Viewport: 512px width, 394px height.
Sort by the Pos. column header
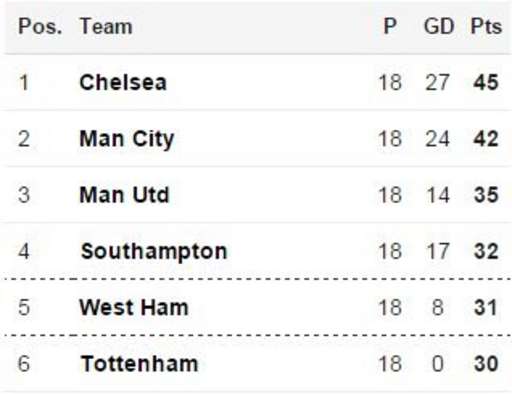click(x=40, y=26)
